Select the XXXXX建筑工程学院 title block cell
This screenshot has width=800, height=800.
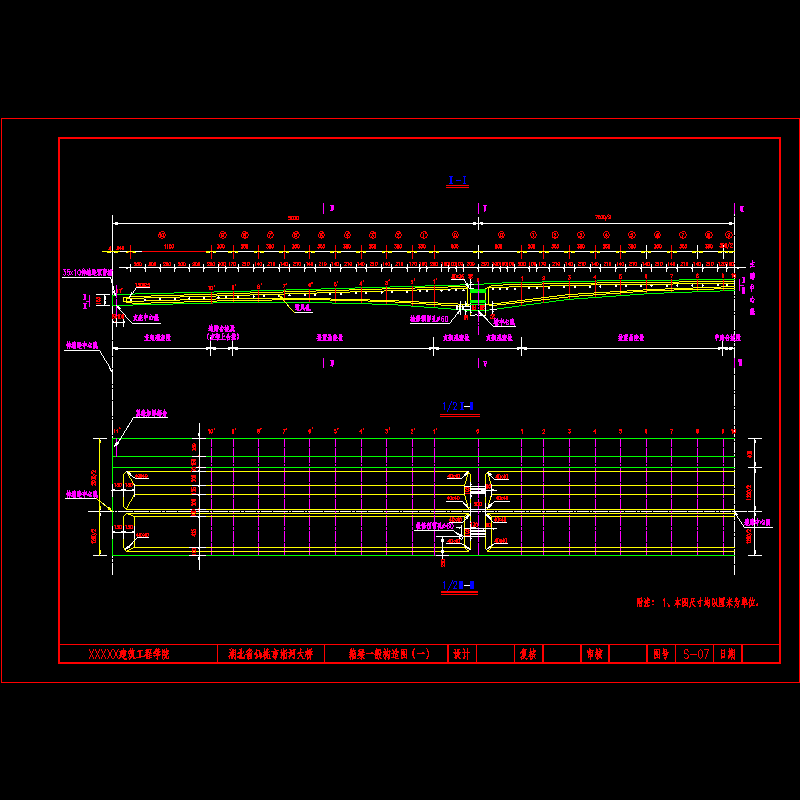pyautogui.click(x=129, y=654)
